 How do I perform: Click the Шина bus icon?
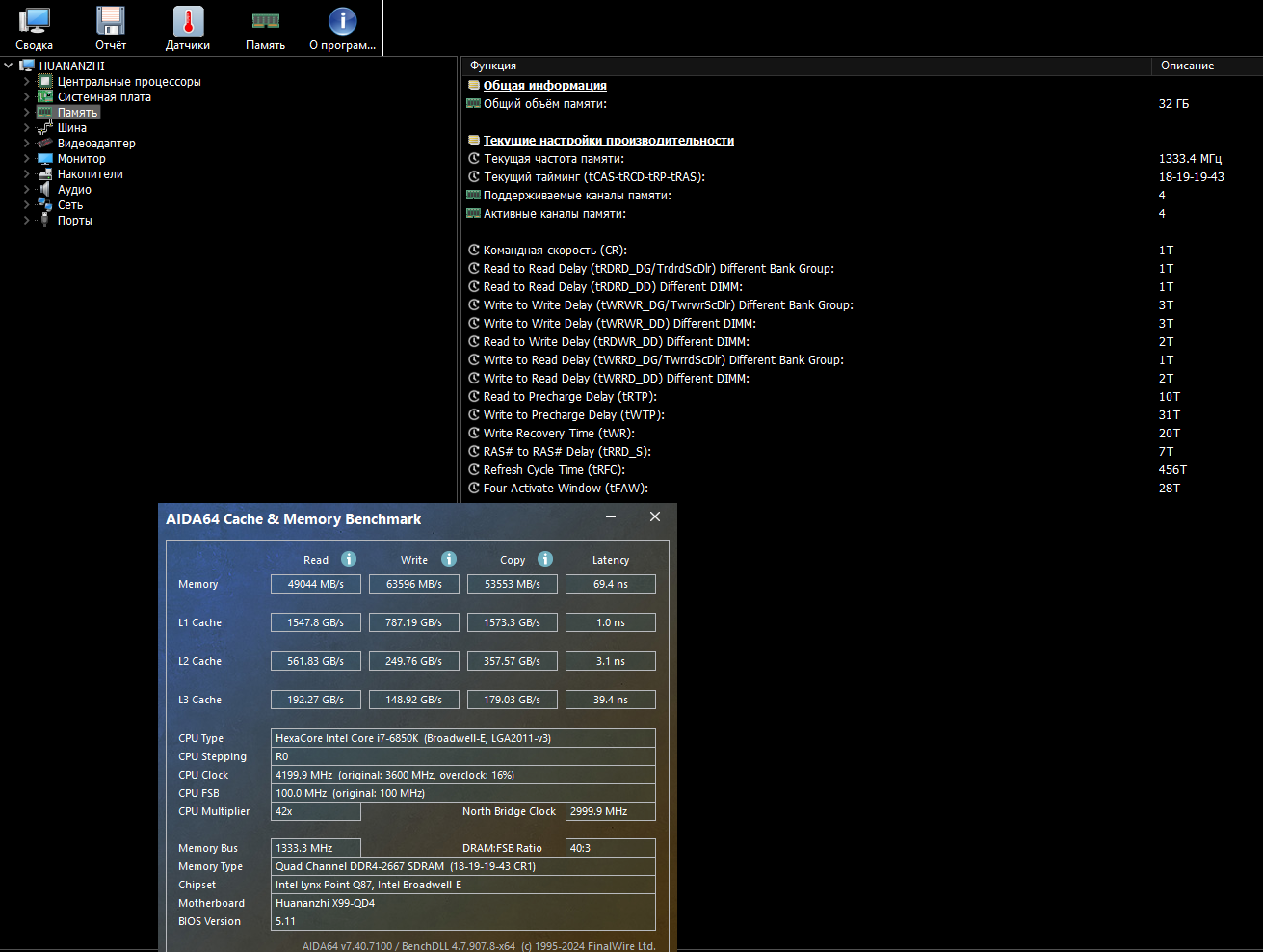click(x=44, y=128)
